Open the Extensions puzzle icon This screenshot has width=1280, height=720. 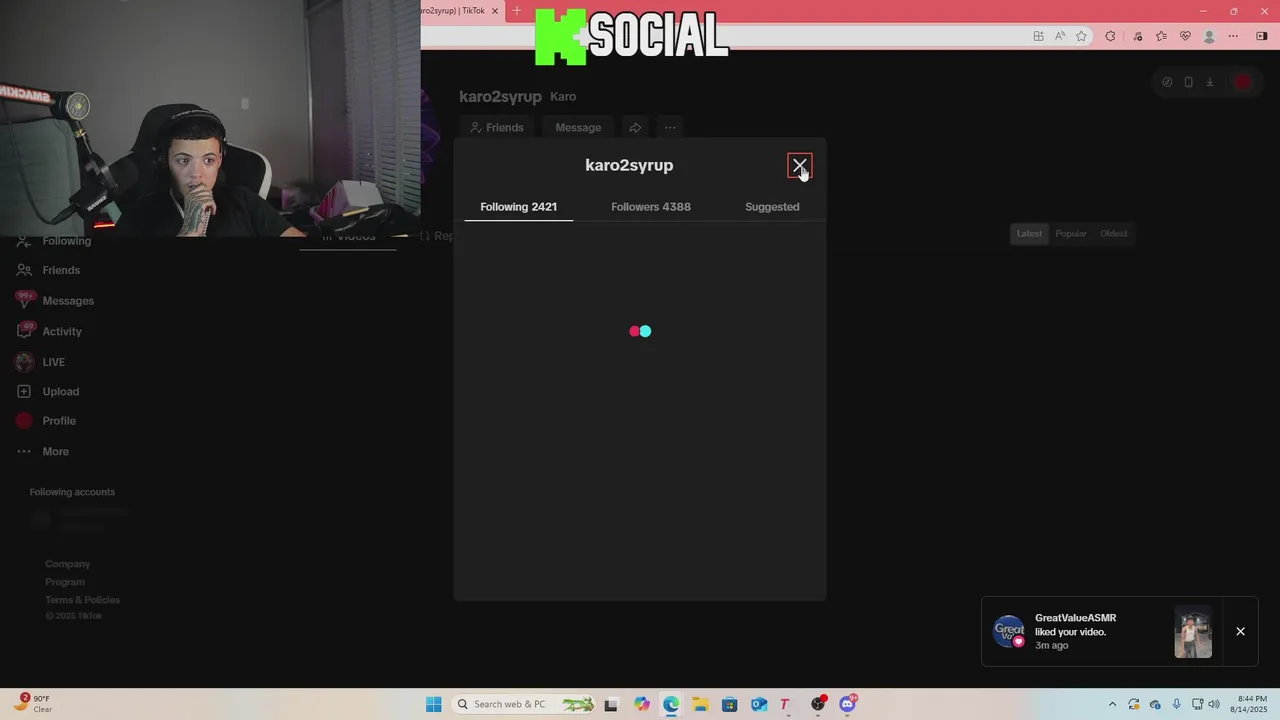click(1110, 36)
